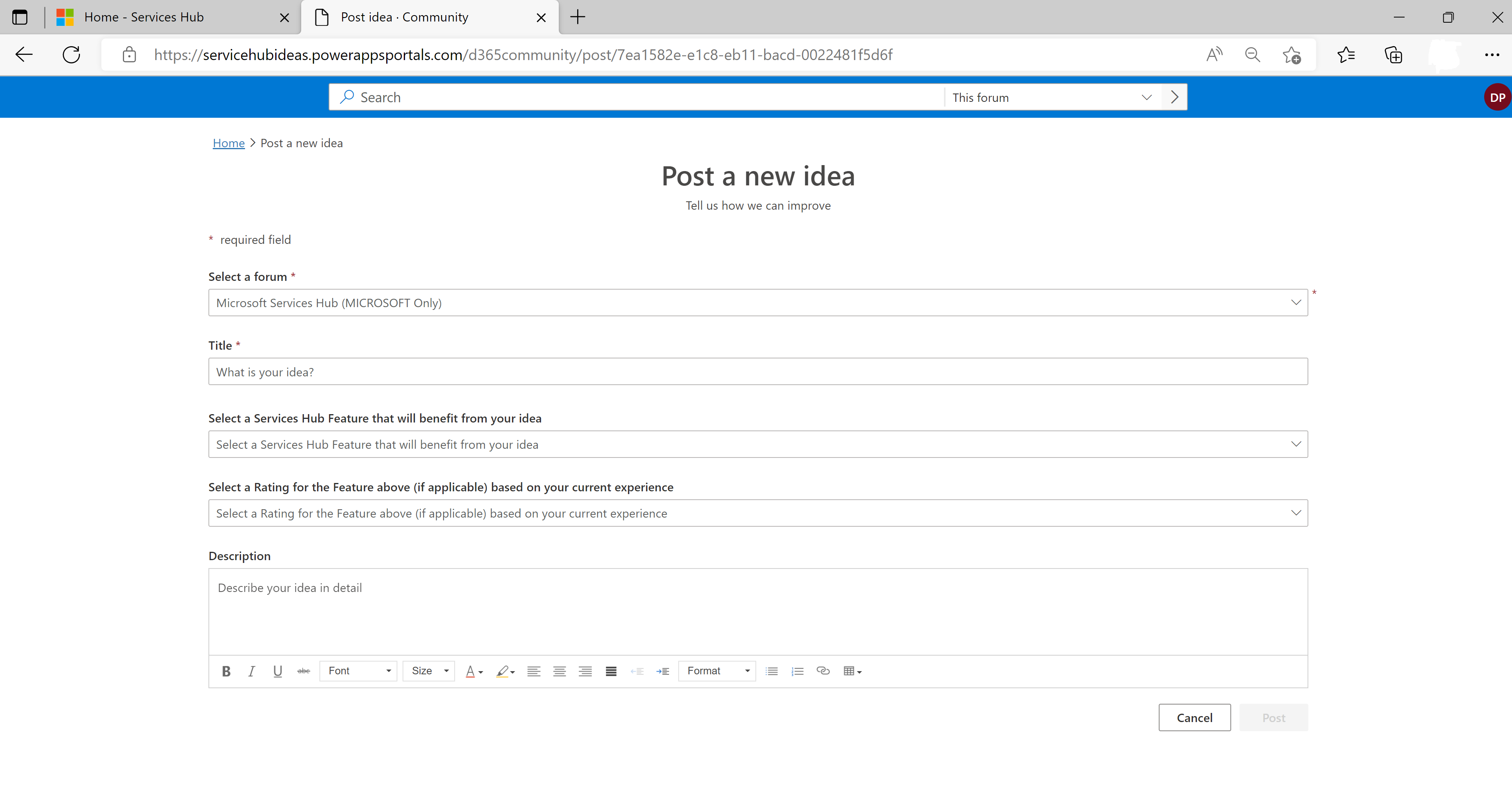Image resolution: width=1512 pixels, height=806 pixels.
Task: Open the tab actions menu icon
Action: pos(20,17)
